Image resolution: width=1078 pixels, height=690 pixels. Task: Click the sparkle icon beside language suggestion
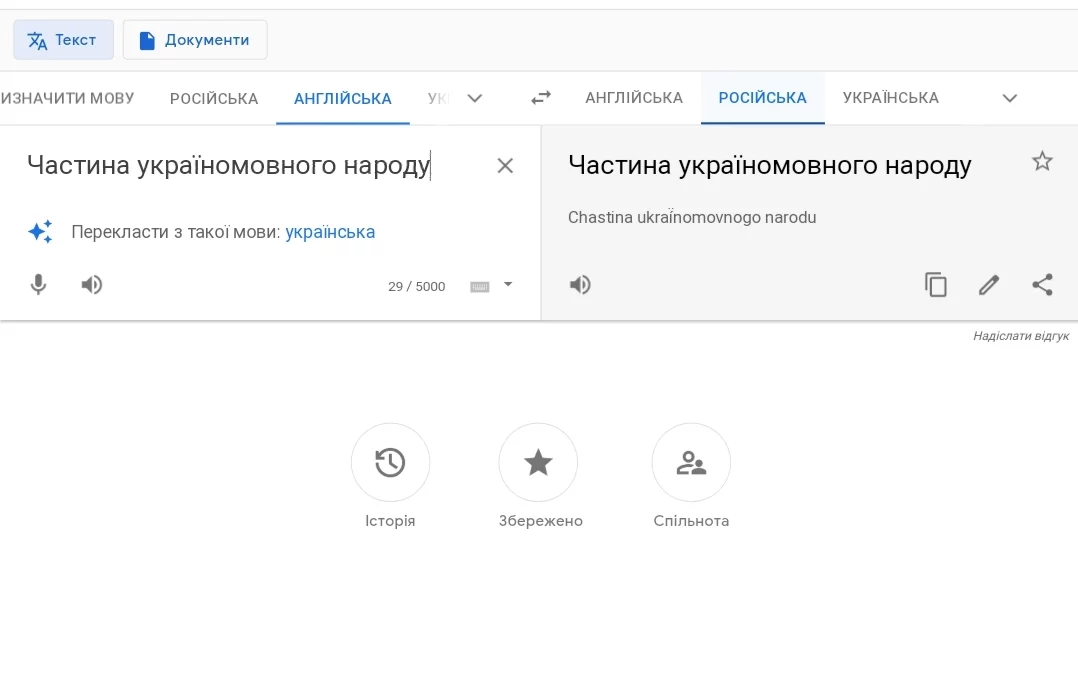pos(40,232)
